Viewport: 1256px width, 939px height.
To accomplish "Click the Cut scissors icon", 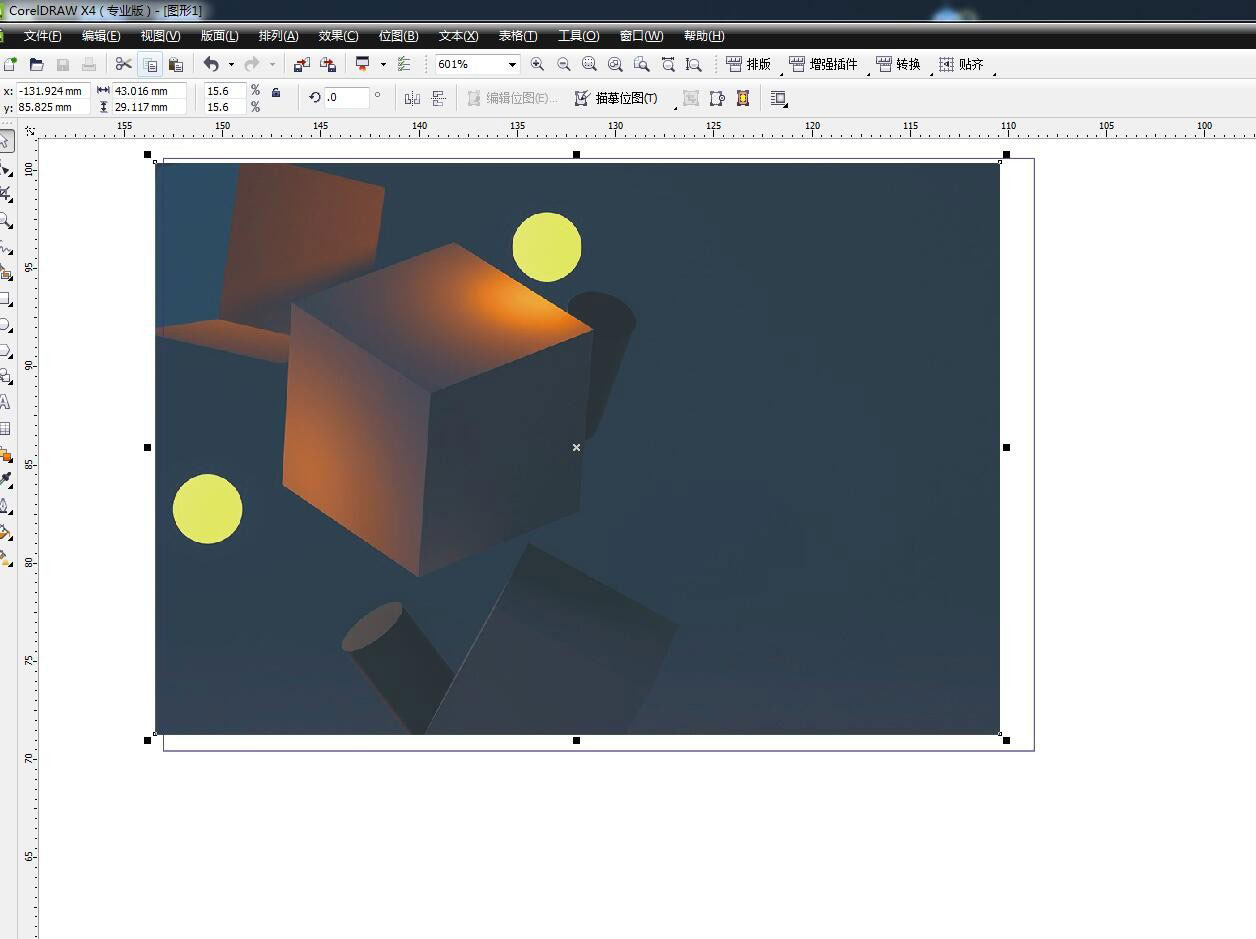I will coord(123,64).
